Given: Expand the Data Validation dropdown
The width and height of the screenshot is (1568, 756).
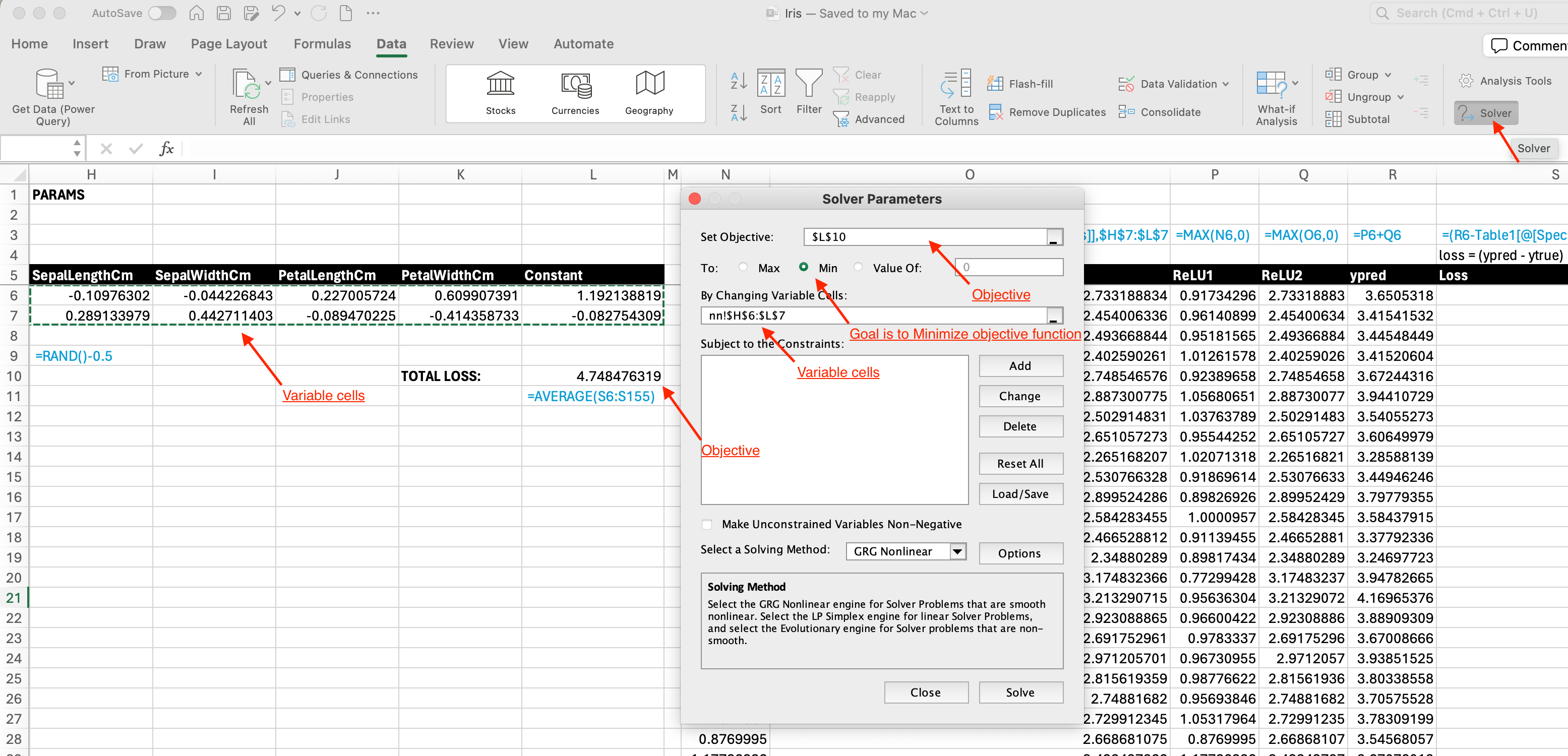Looking at the screenshot, I should click(1225, 84).
